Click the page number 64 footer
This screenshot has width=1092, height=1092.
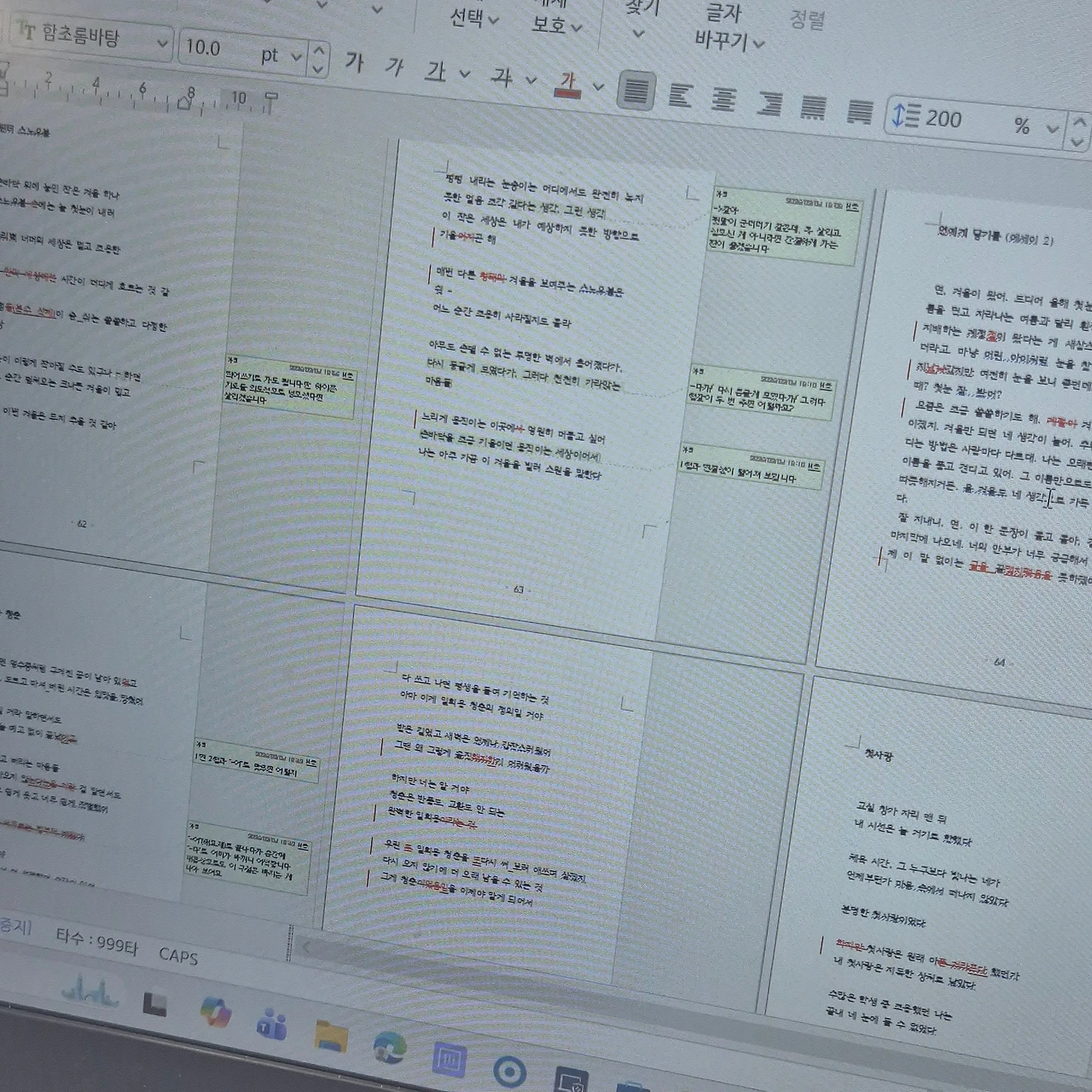(x=1000, y=662)
